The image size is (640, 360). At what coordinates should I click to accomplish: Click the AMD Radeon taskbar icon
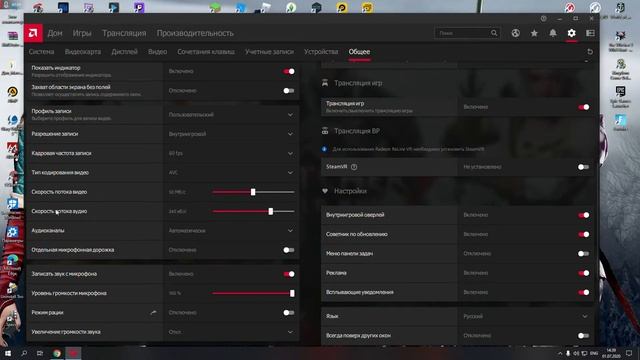[73, 353]
